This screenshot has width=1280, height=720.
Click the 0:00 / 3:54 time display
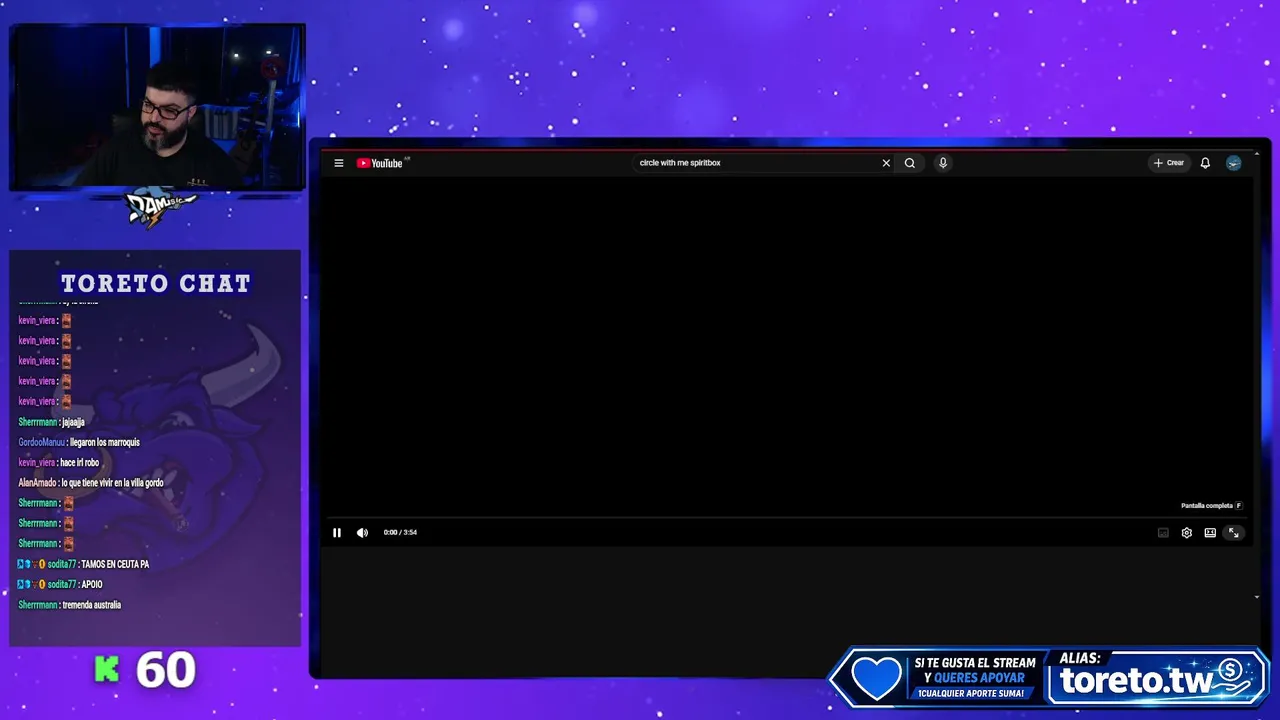pyautogui.click(x=400, y=533)
